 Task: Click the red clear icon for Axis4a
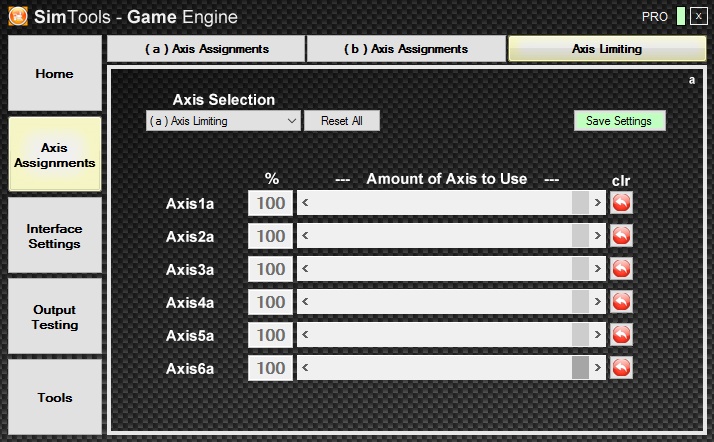[621, 302]
